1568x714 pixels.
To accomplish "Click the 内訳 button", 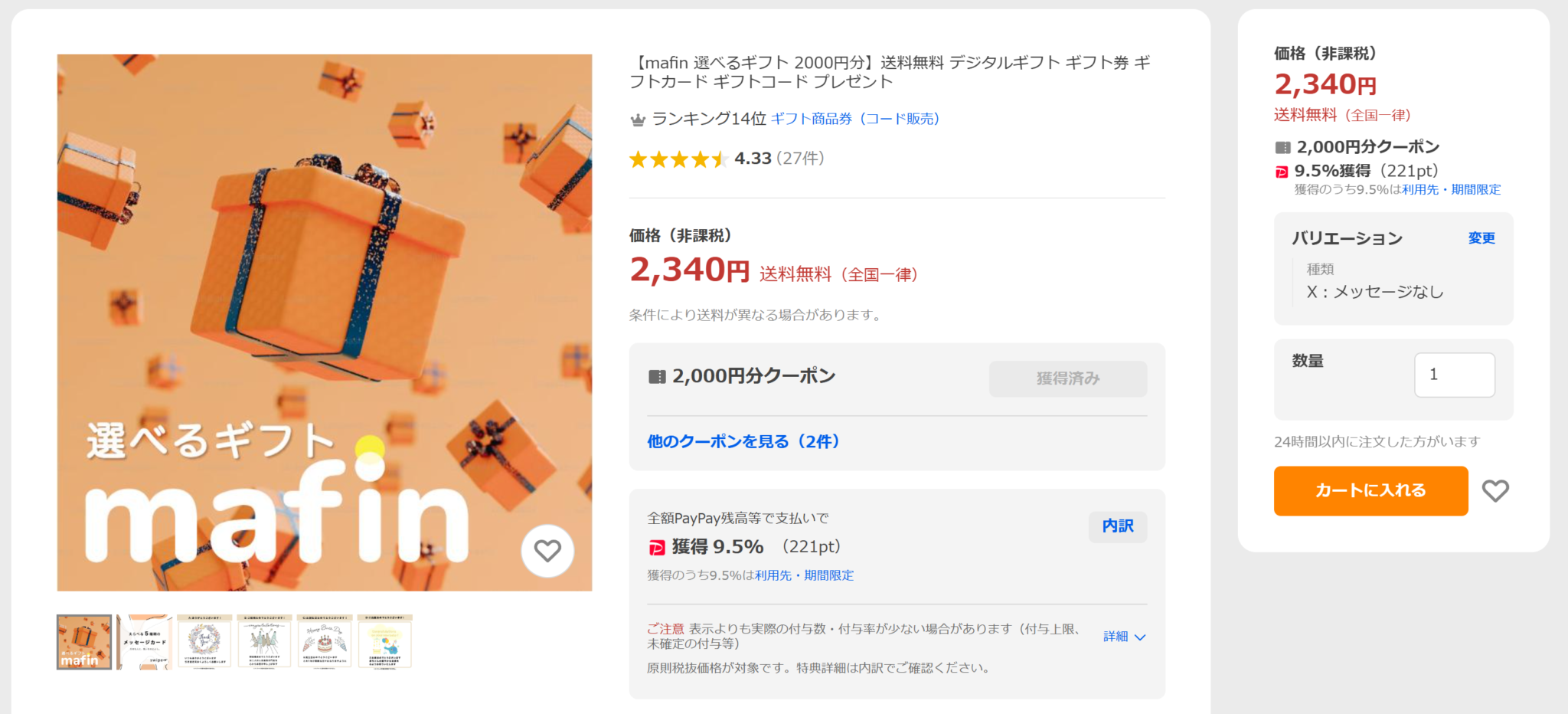I will pos(1118,527).
